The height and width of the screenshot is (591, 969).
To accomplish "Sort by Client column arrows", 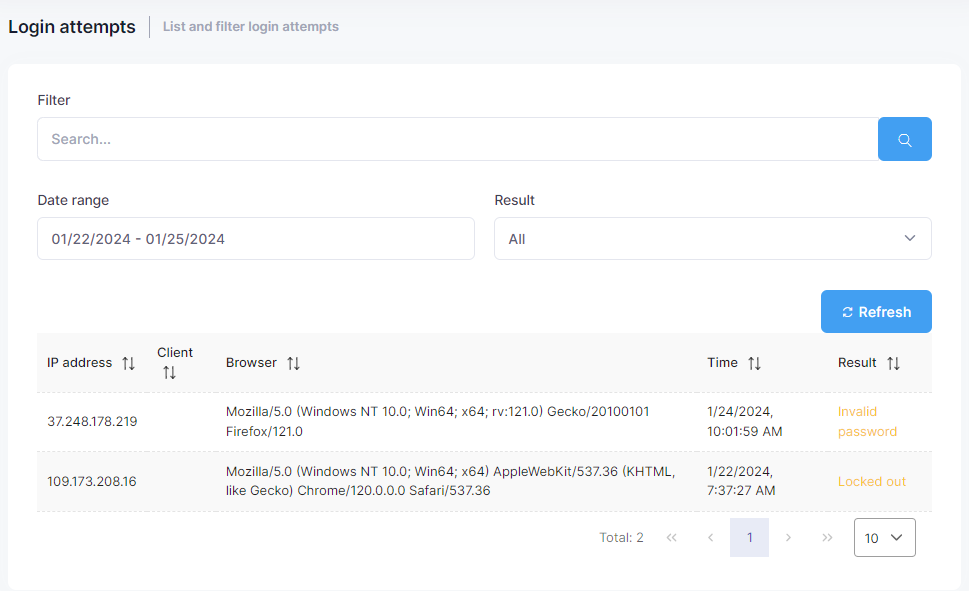I will pyautogui.click(x=169, y=373).
